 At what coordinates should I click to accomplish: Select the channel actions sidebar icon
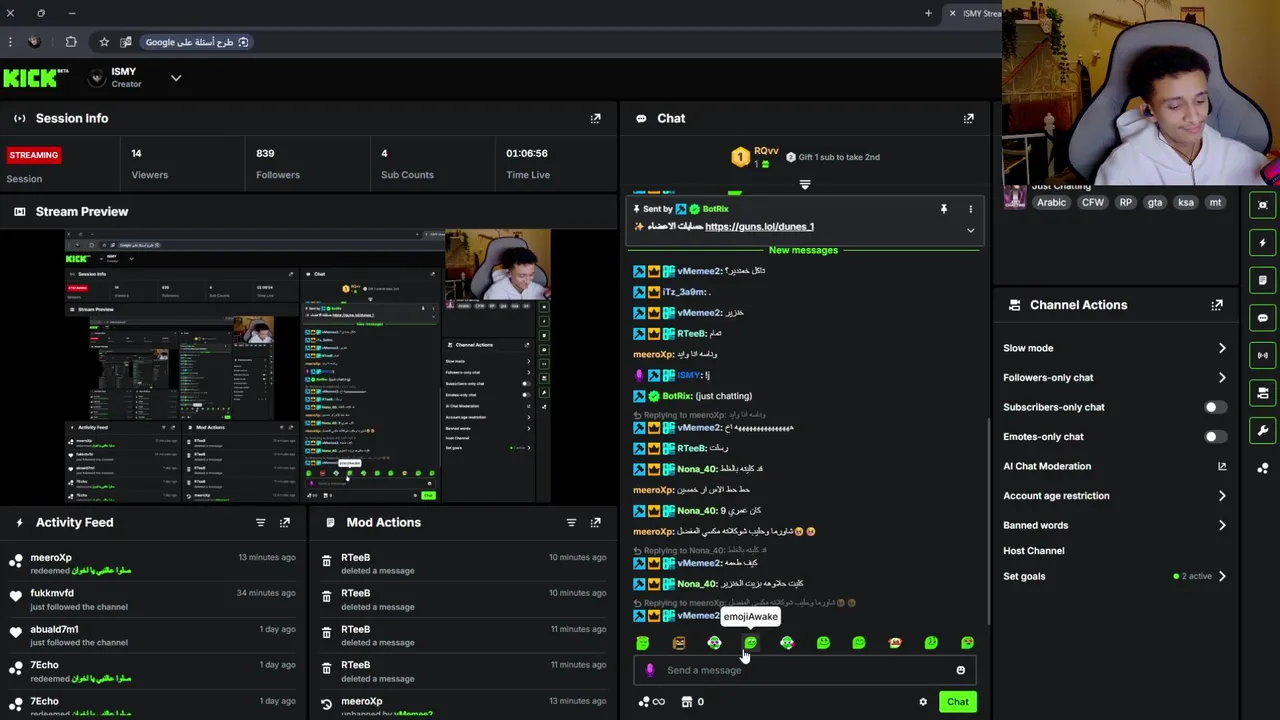point(1263,393)
